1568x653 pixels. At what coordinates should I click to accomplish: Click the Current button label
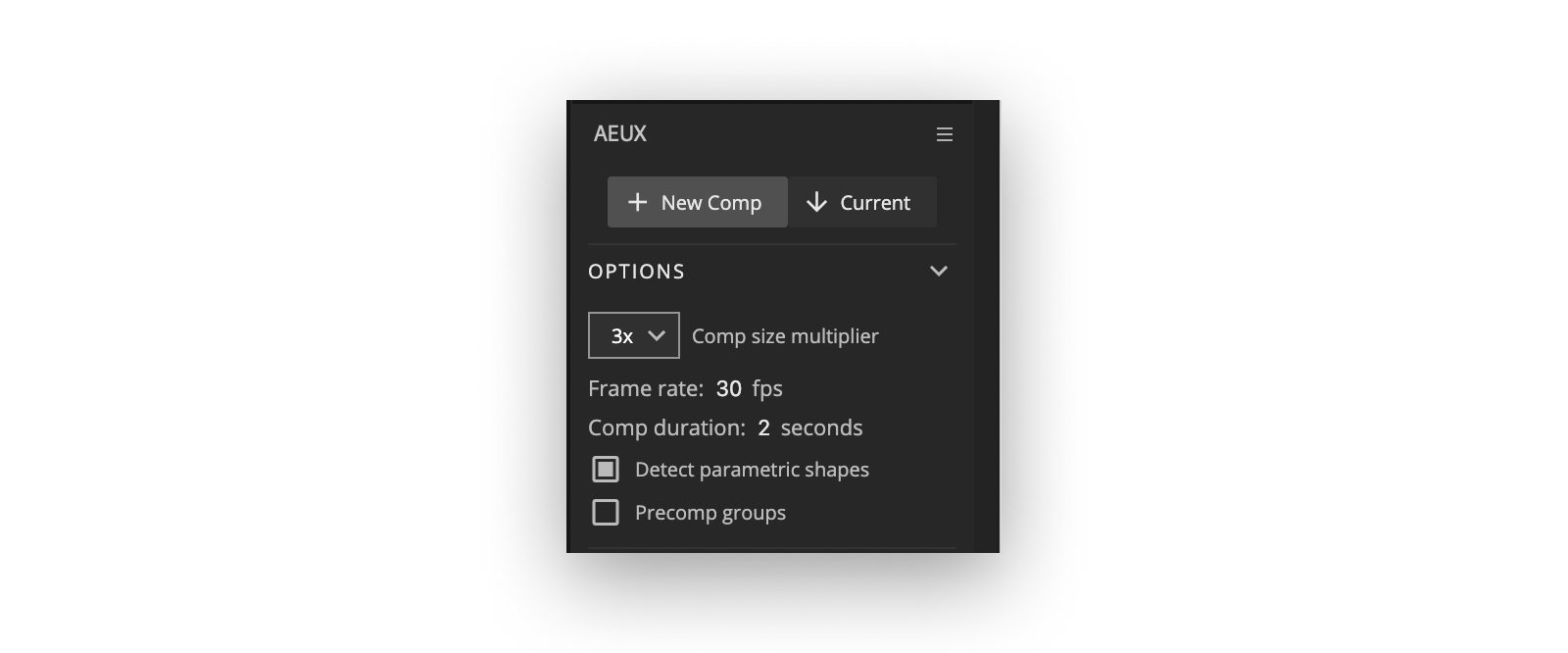click(x=875, y=203)
